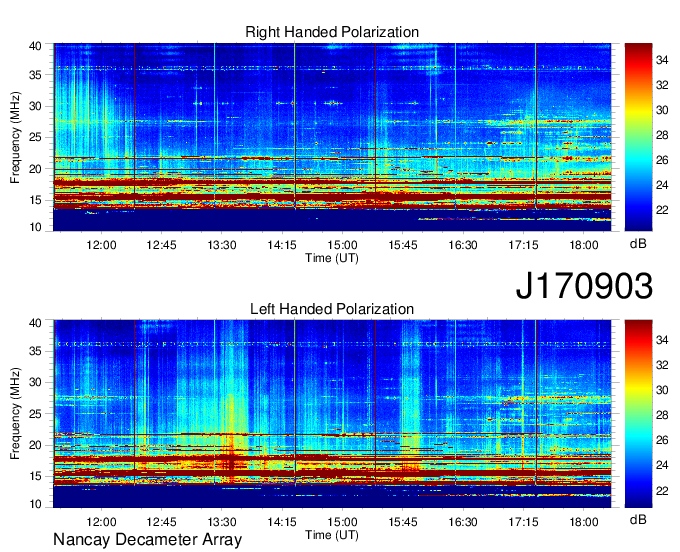Click the 10 MHz tick of the left-handed plot
The image size is (680, 552).
click(x=35, y=504)
